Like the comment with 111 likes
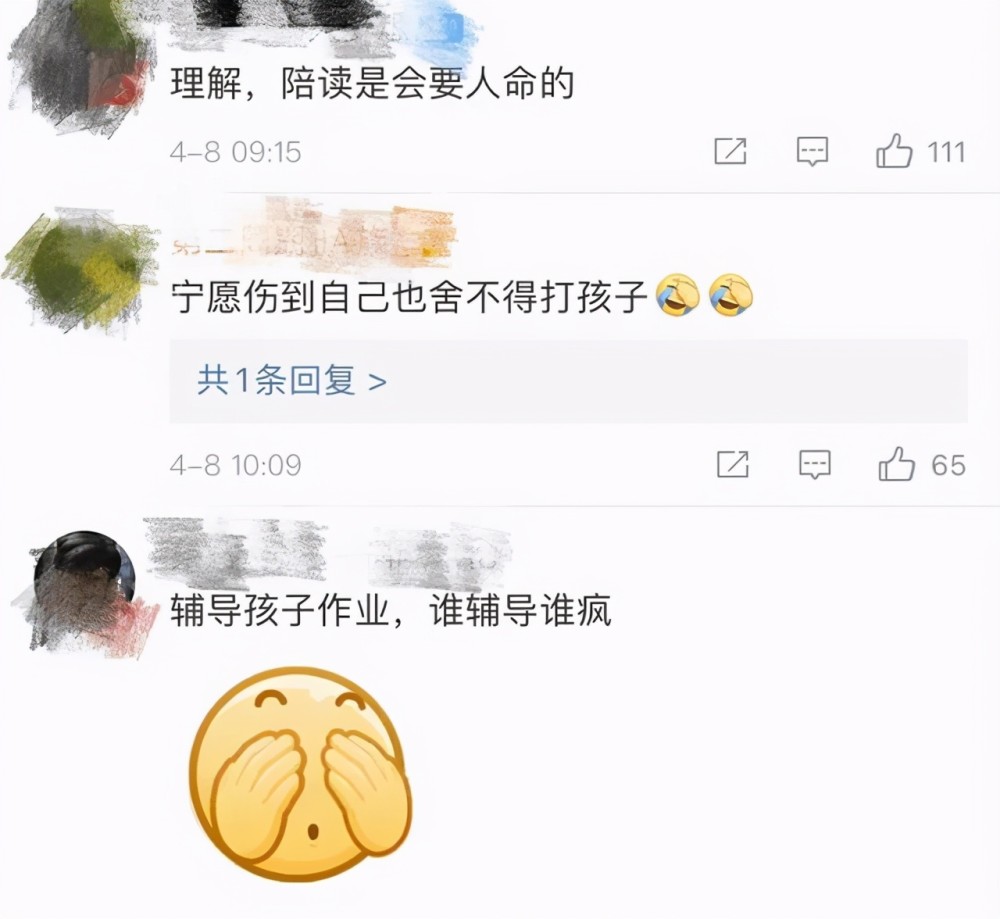The width and height of the screenshot is (1000, 919). [x=894, y=151]
